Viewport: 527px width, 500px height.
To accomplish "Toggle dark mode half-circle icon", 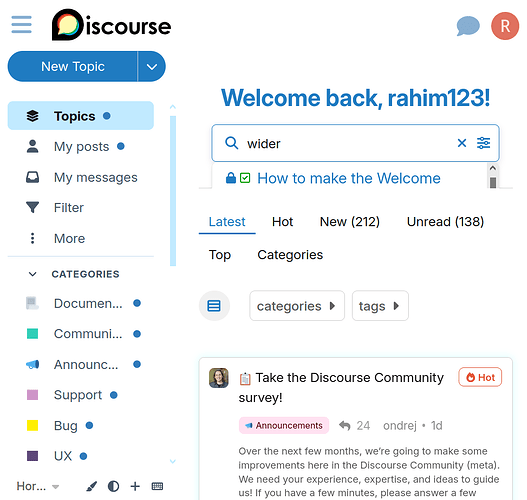I will point(113,486).
